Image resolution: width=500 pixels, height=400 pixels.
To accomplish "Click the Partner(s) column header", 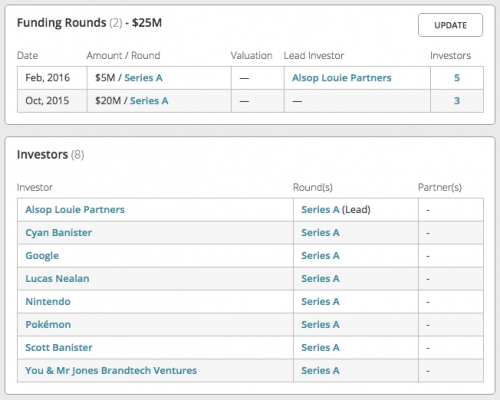I will click(440, 187).
